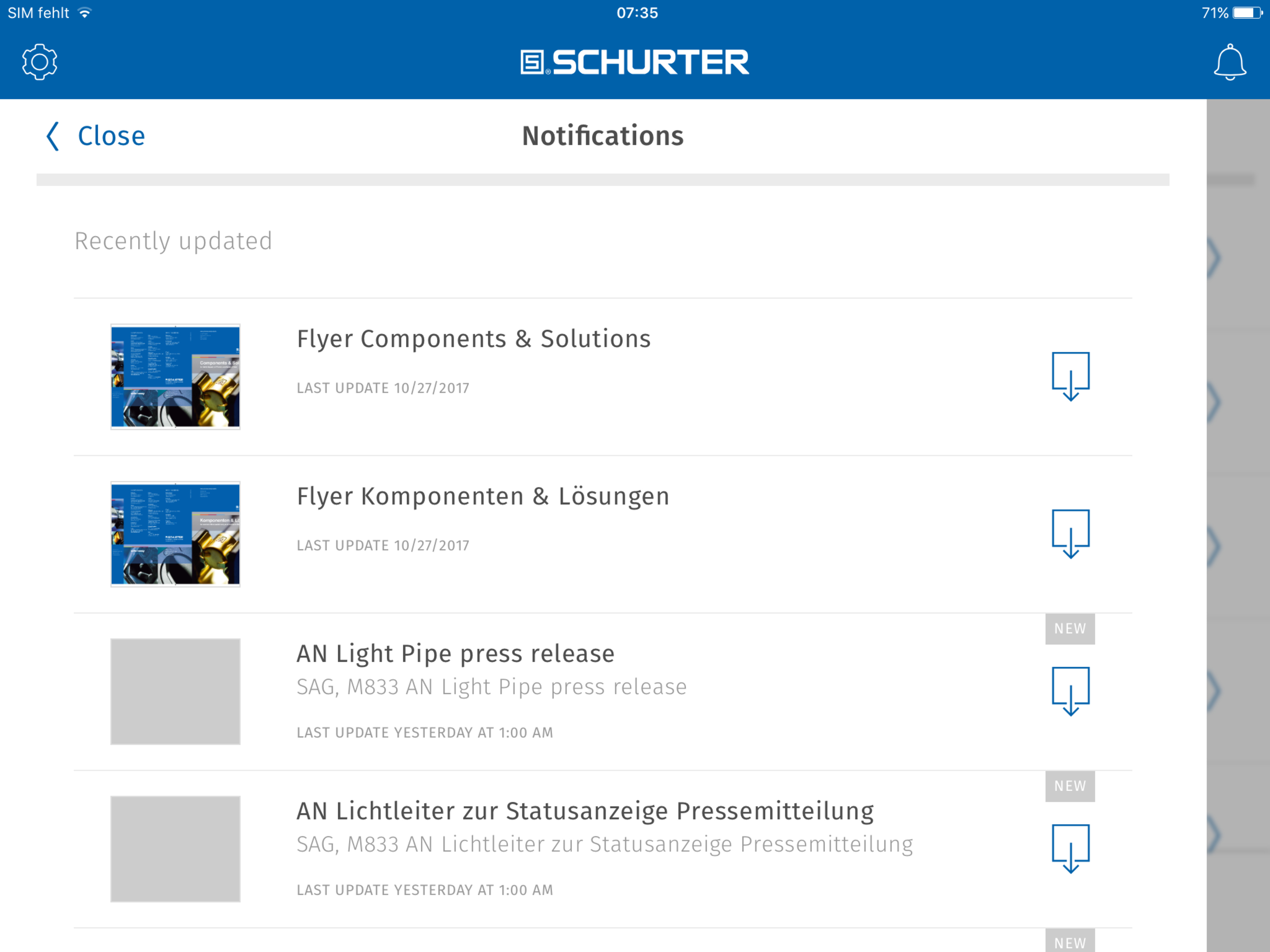Select the gray AN Light Pipe placeholder thumbnail
The width and height of the screenshot is (1270, 952).
click(x=175, y=691)
